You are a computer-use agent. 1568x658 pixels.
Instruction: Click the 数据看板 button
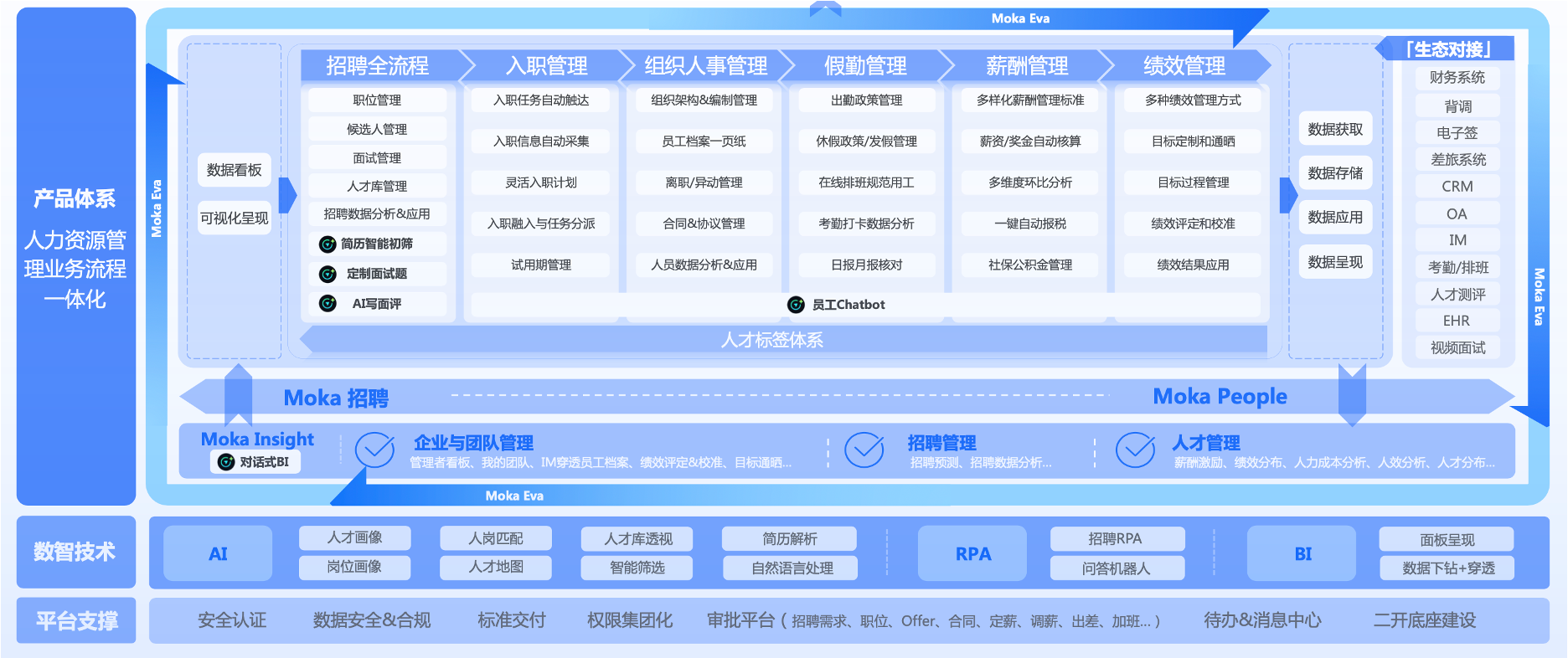coord(235,170)
